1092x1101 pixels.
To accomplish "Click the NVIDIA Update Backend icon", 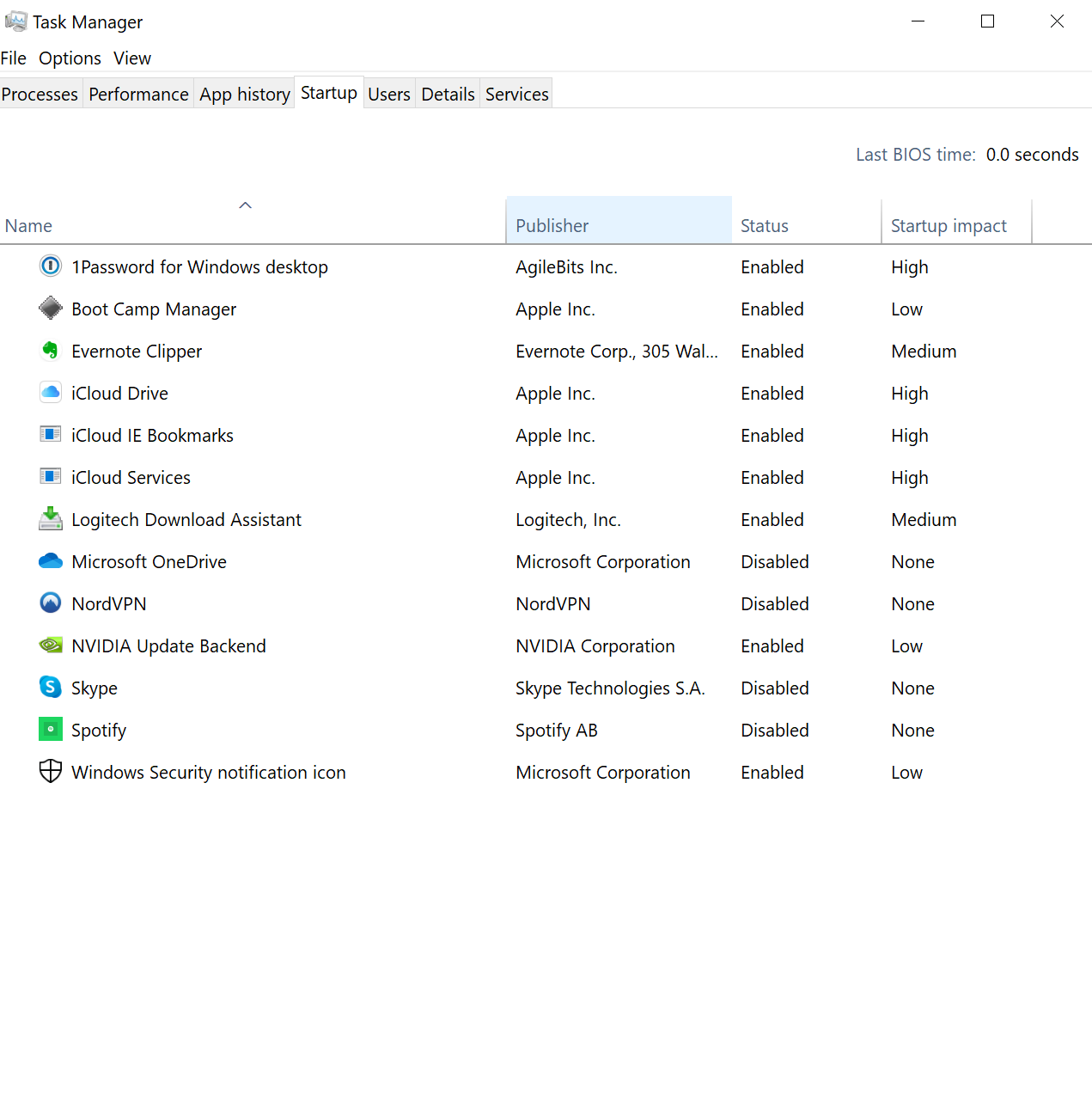I will coord(51,645).
